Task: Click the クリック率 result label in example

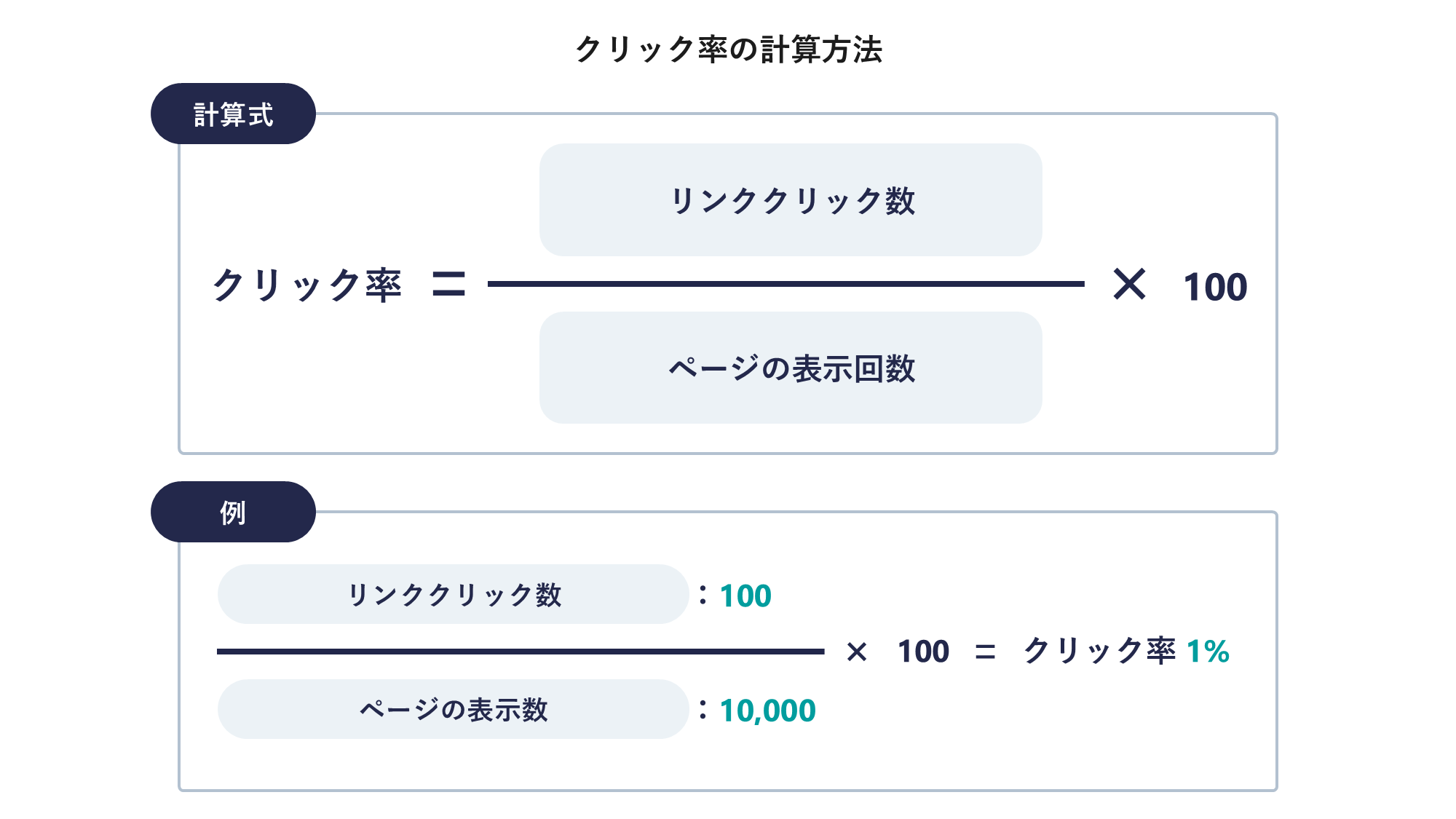Action: point(1099,651)
